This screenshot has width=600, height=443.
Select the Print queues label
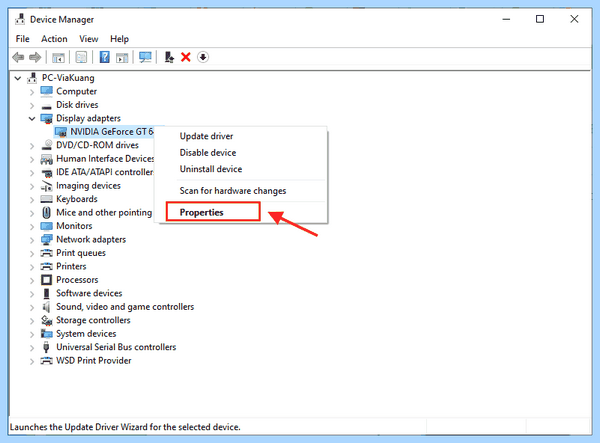click(81, 253)
